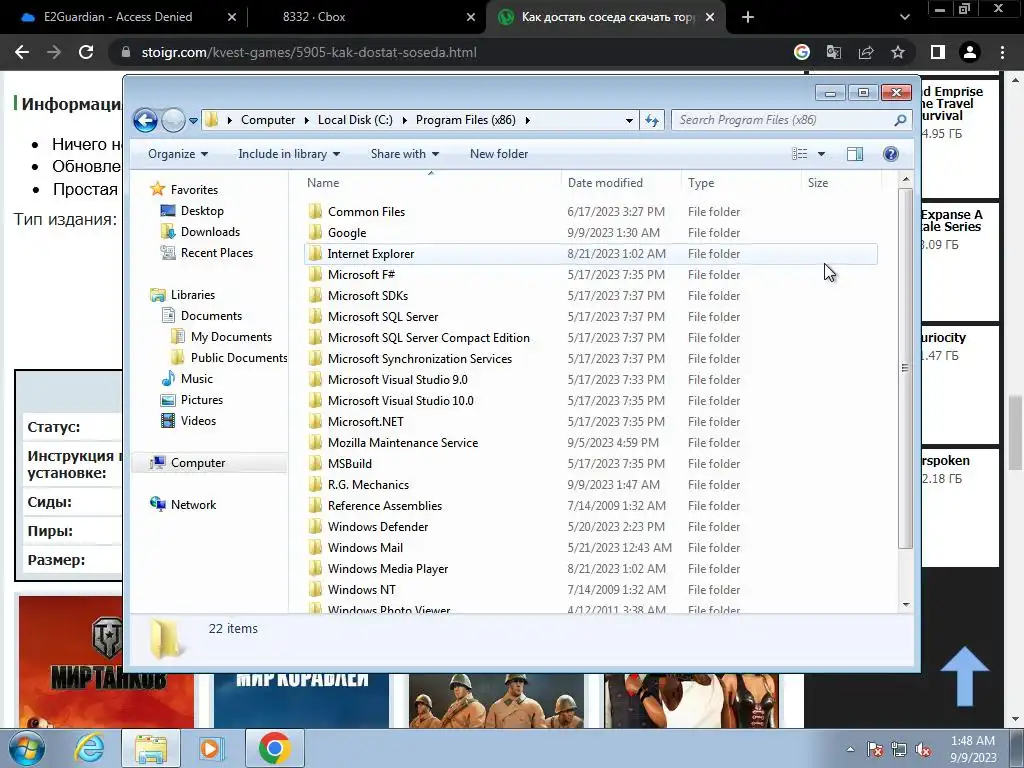Reload the page in Chrome

coord(86,52)
